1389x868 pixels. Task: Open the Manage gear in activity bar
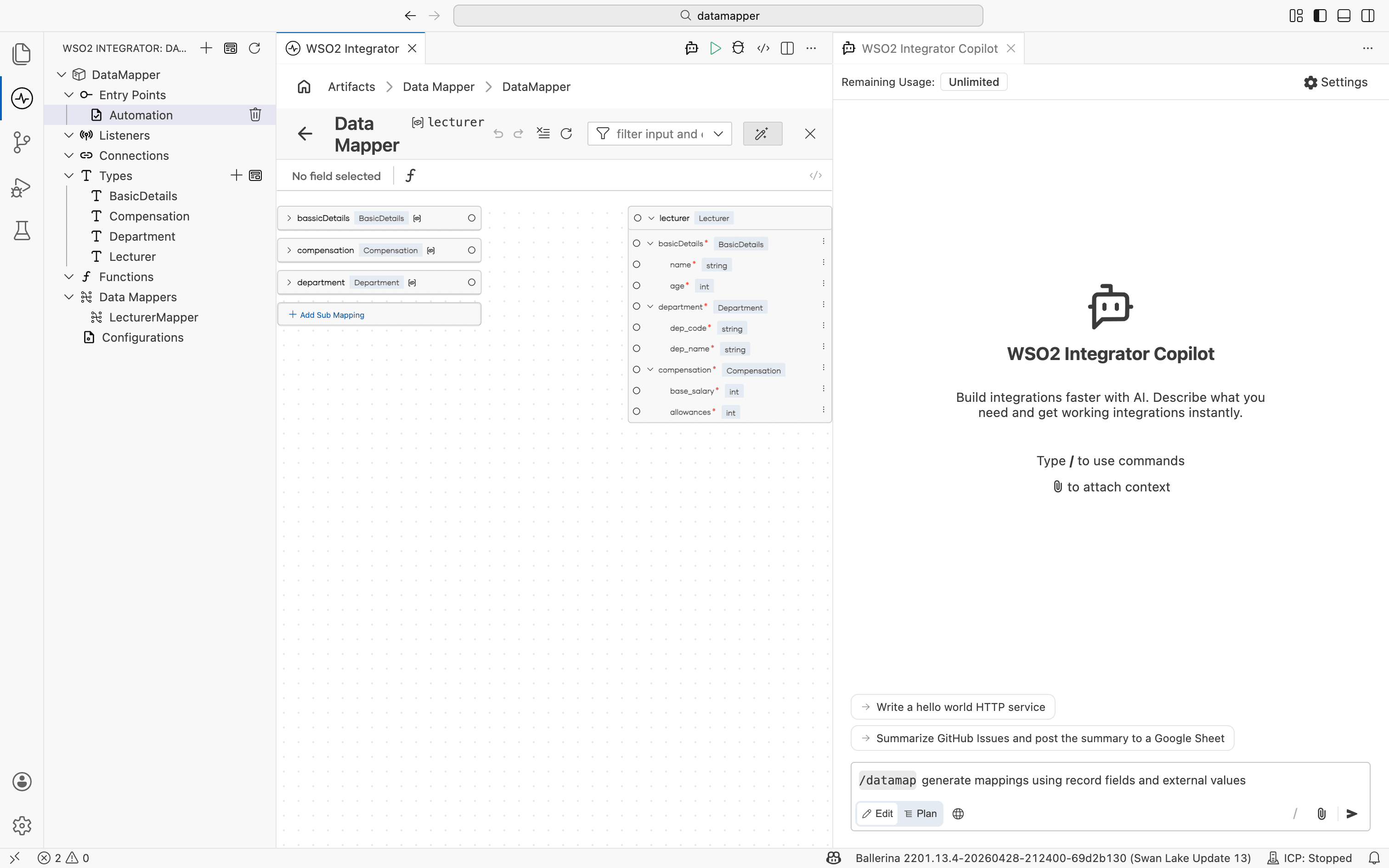coord(22,826)
